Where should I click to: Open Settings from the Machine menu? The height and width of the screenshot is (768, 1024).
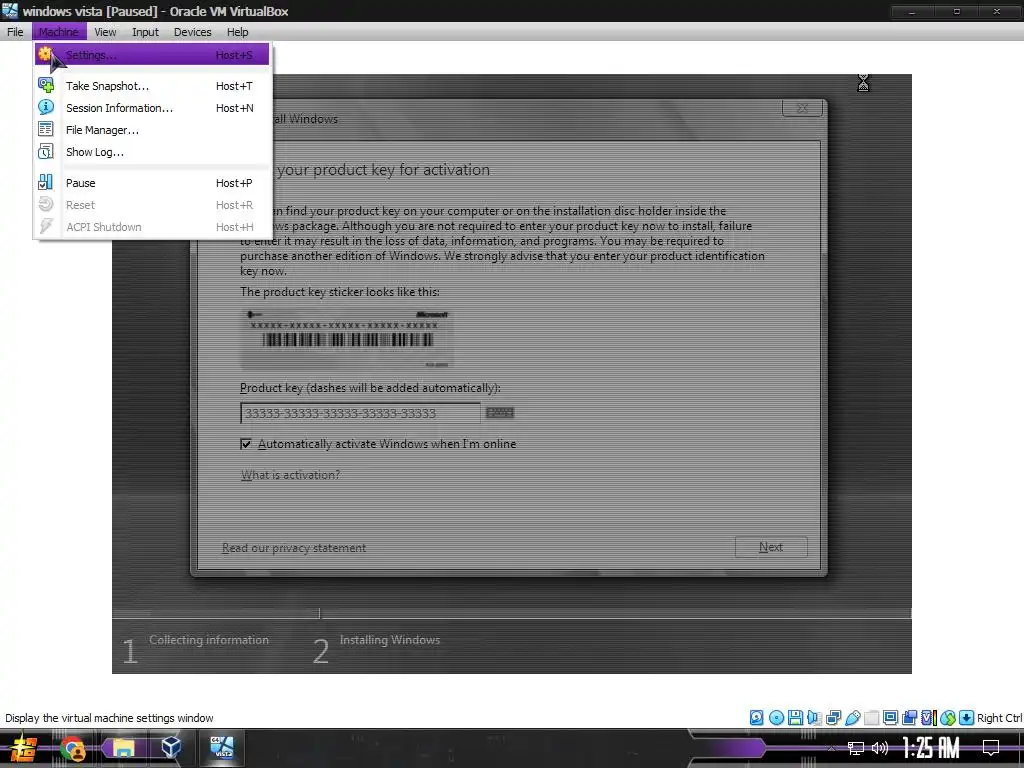pos(152,55)
